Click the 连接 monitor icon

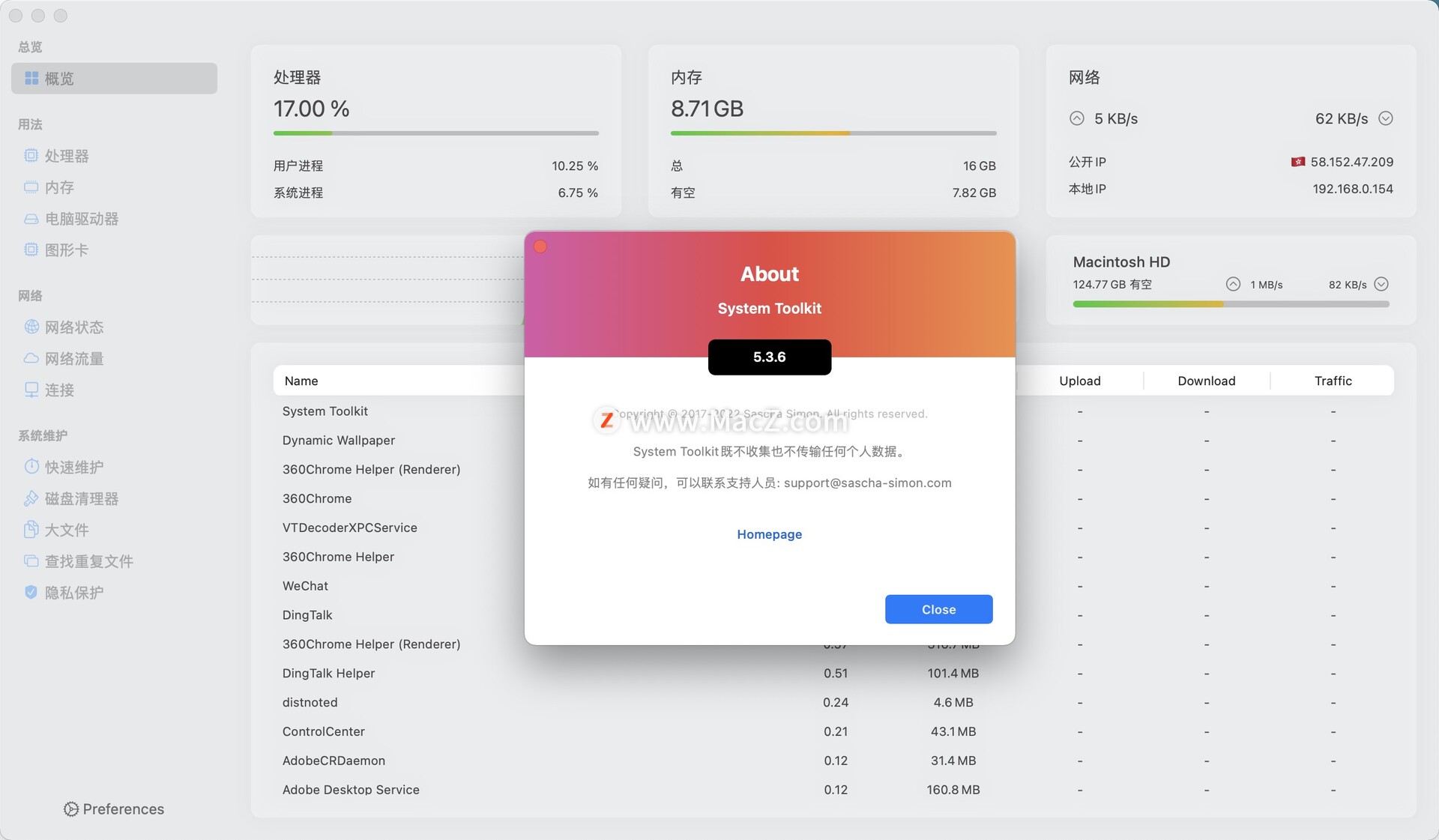[31, 390]
